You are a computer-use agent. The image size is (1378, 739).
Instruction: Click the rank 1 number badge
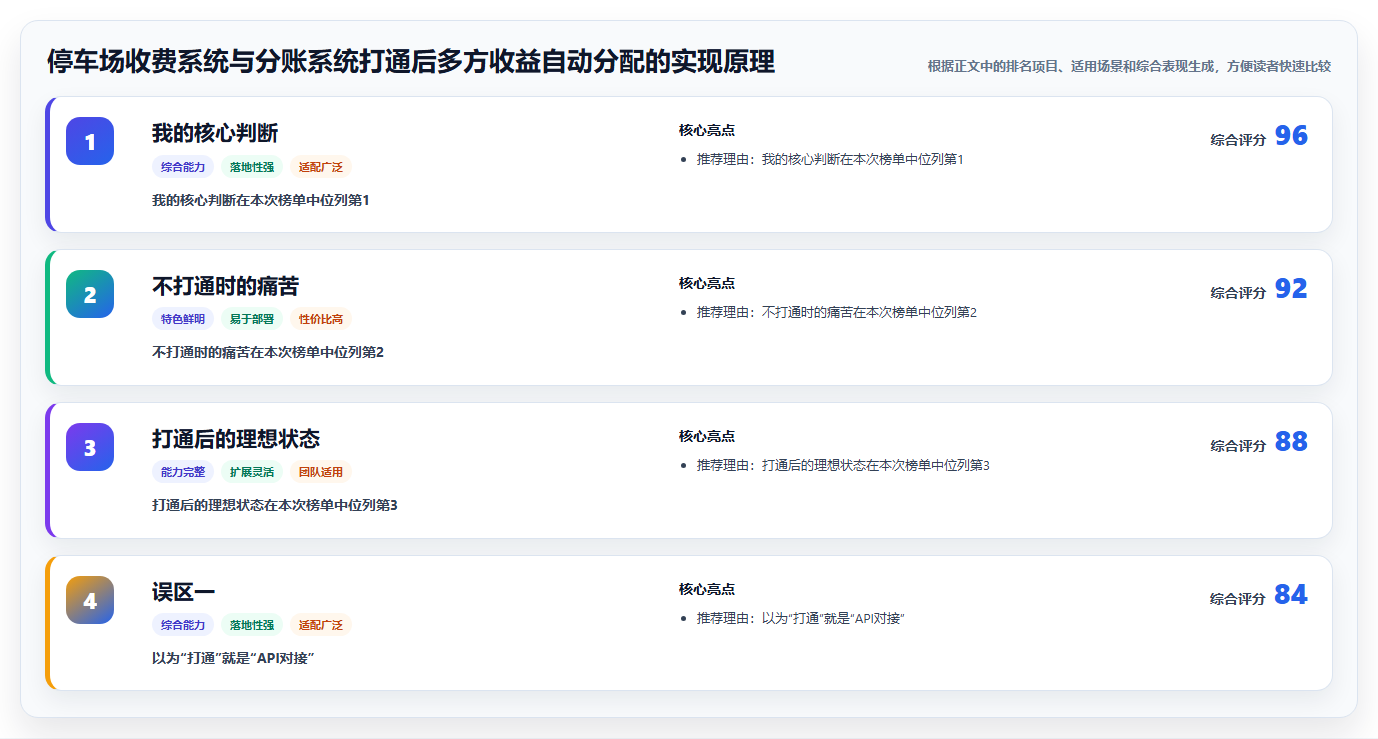pos(90,141)
